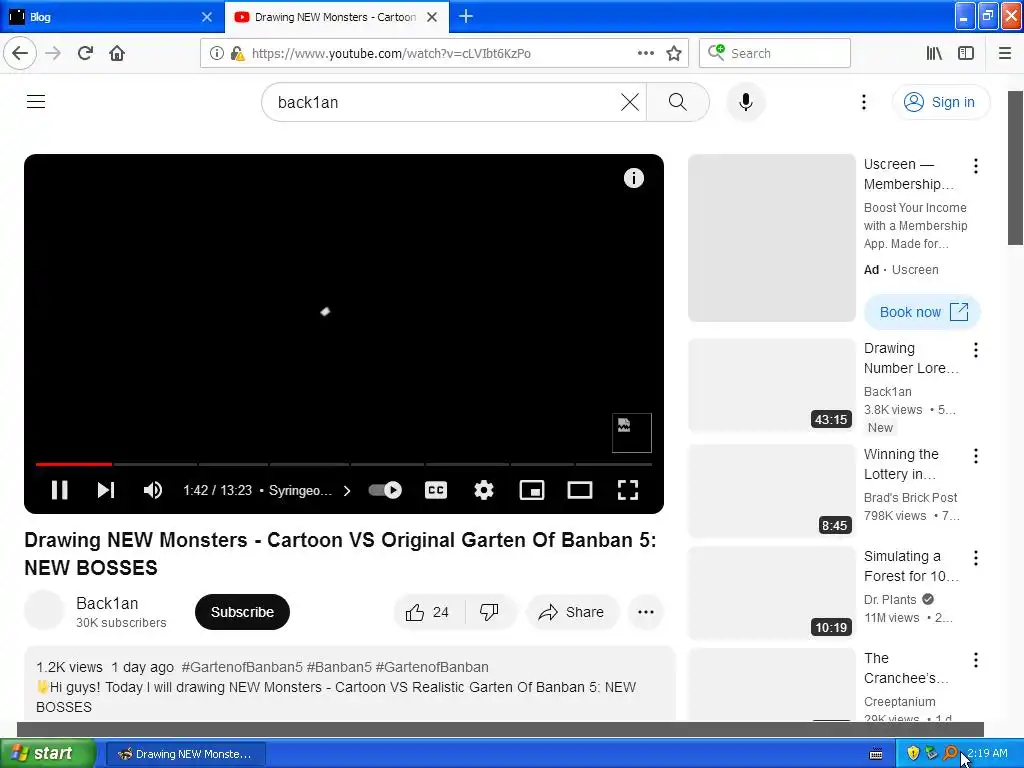Image resolution: width=1024 pixels, height=768 pixels.
Task: Open Drawing Number Lore video thumbnail
Action: click(772, 385)
